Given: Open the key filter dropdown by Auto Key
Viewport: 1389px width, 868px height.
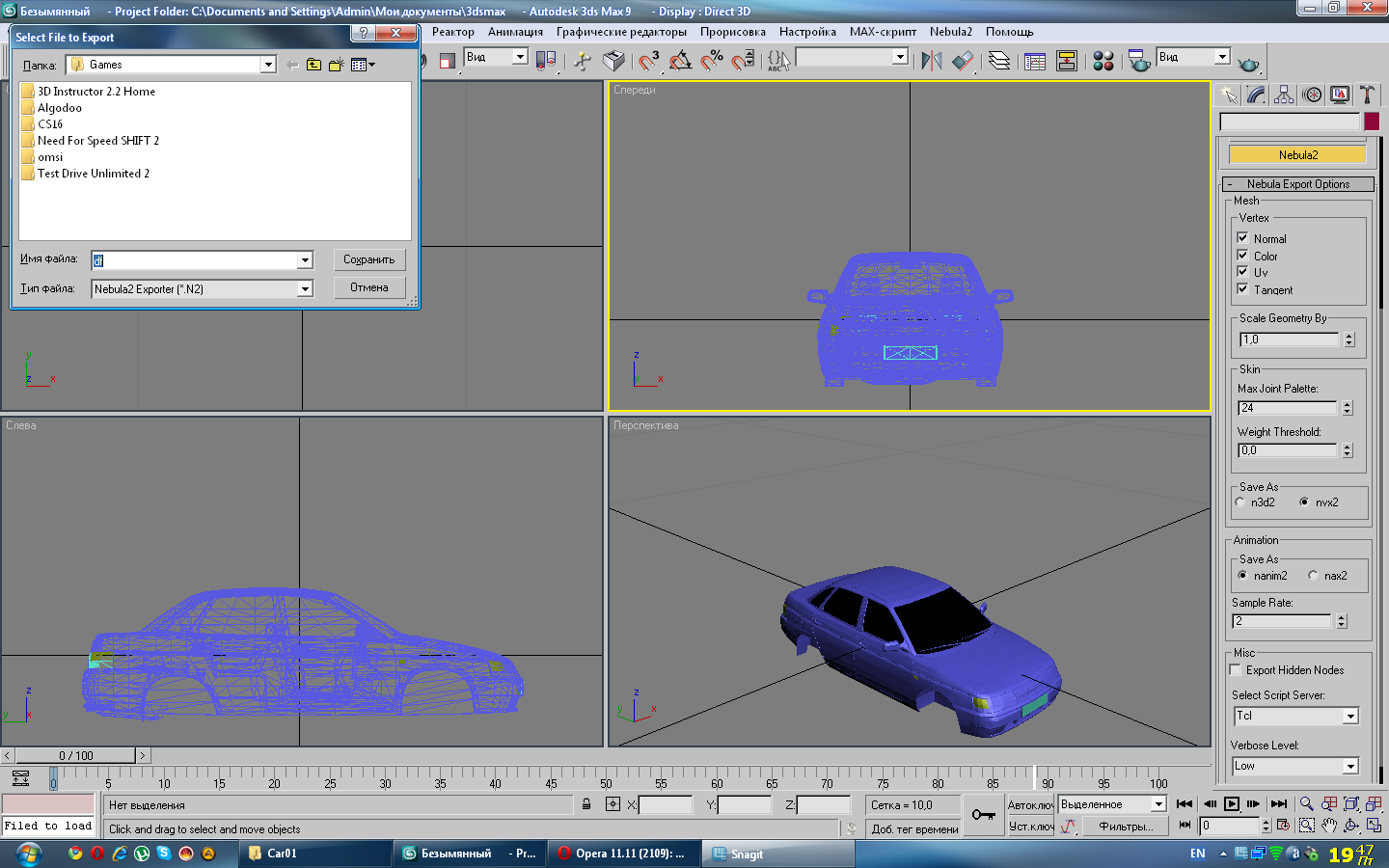Looking at the screenshot, I should [1158, 803].
